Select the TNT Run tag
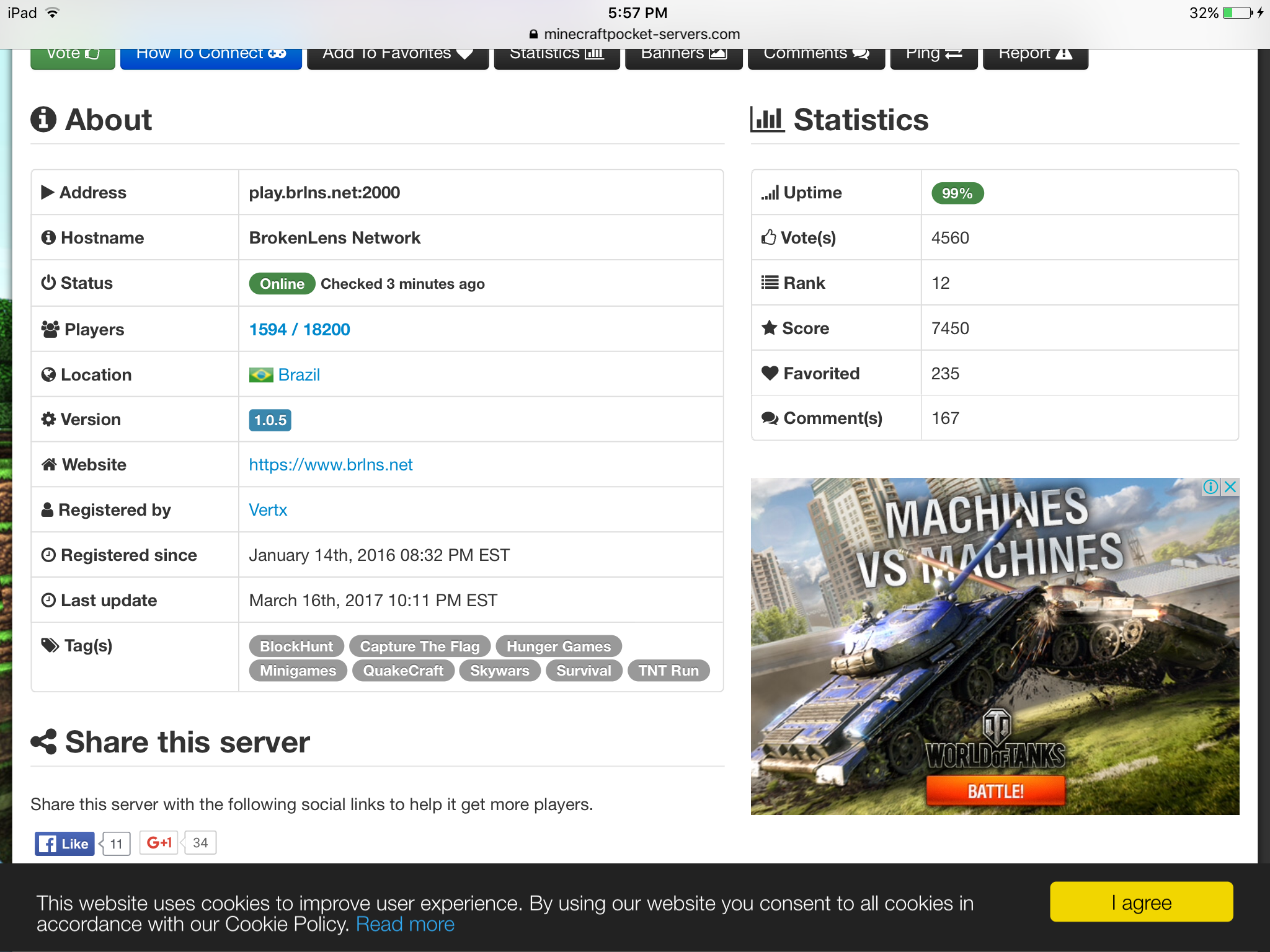Image resolution: width=1270 pixels, height=952 pixels. coord(668,670)
